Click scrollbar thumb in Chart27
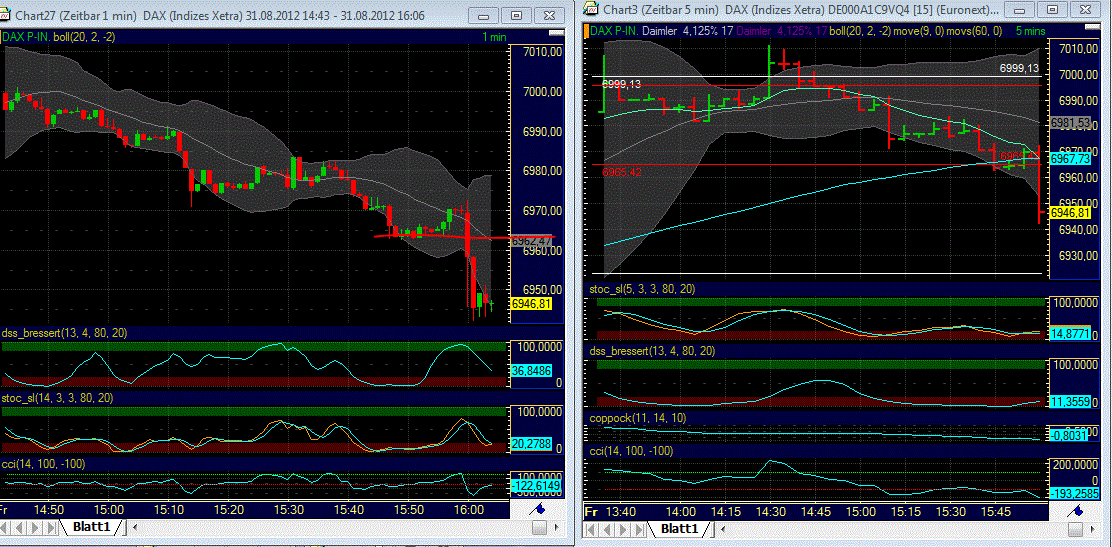 [x=539, y=527]
